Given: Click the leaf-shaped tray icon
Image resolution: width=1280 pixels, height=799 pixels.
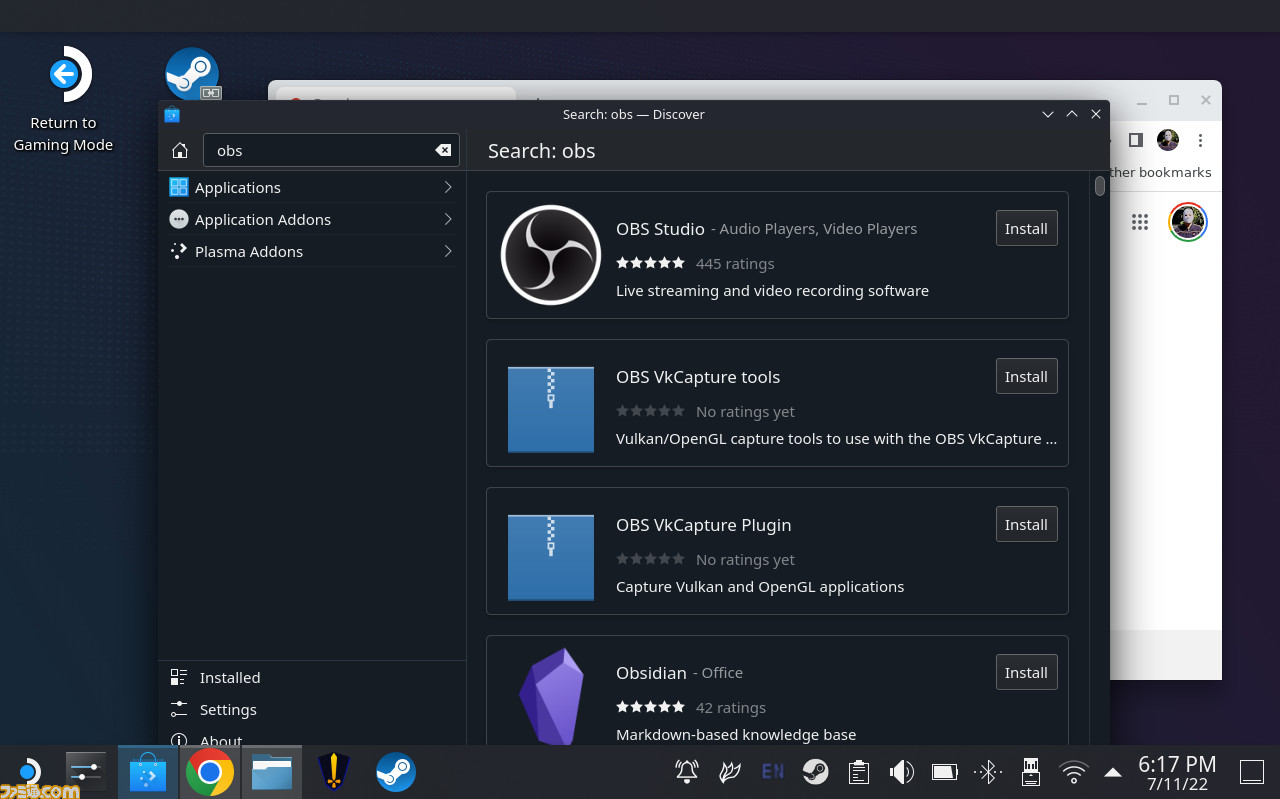Looking at the screenshot, I should (730, 771).
